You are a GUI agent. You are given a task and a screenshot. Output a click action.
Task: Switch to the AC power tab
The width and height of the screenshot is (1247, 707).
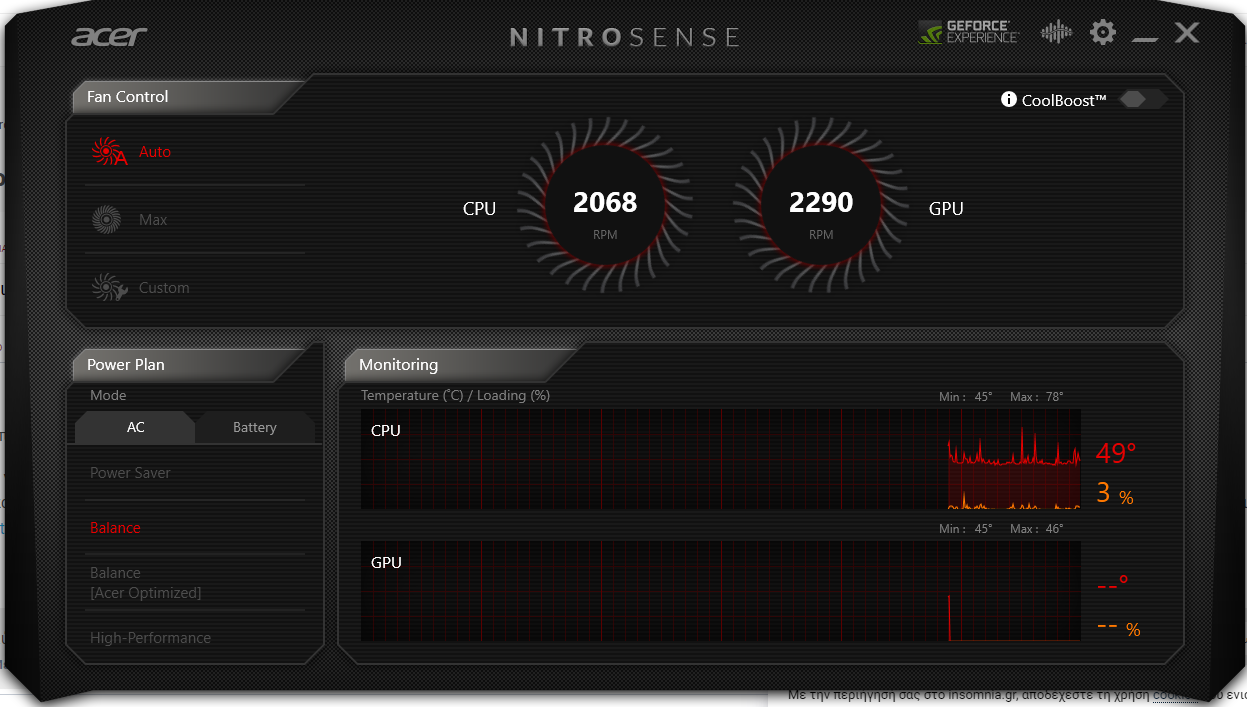(x=135, y=427)
